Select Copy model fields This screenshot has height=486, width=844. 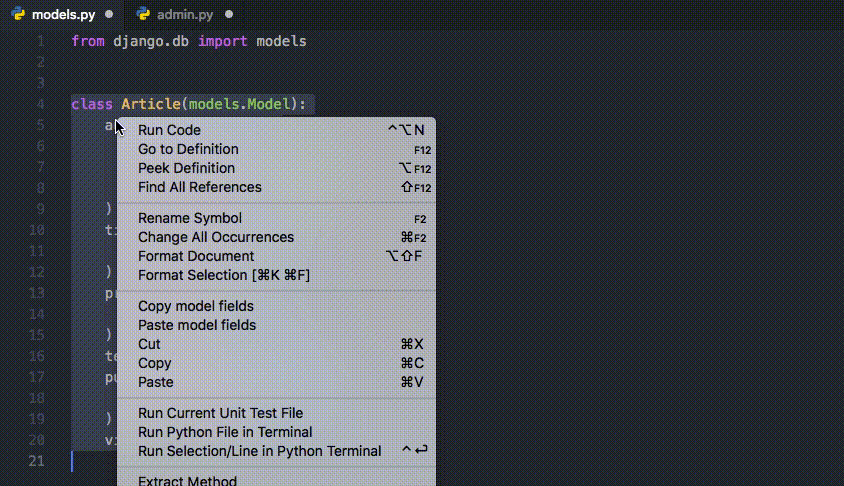coord(276,306)
